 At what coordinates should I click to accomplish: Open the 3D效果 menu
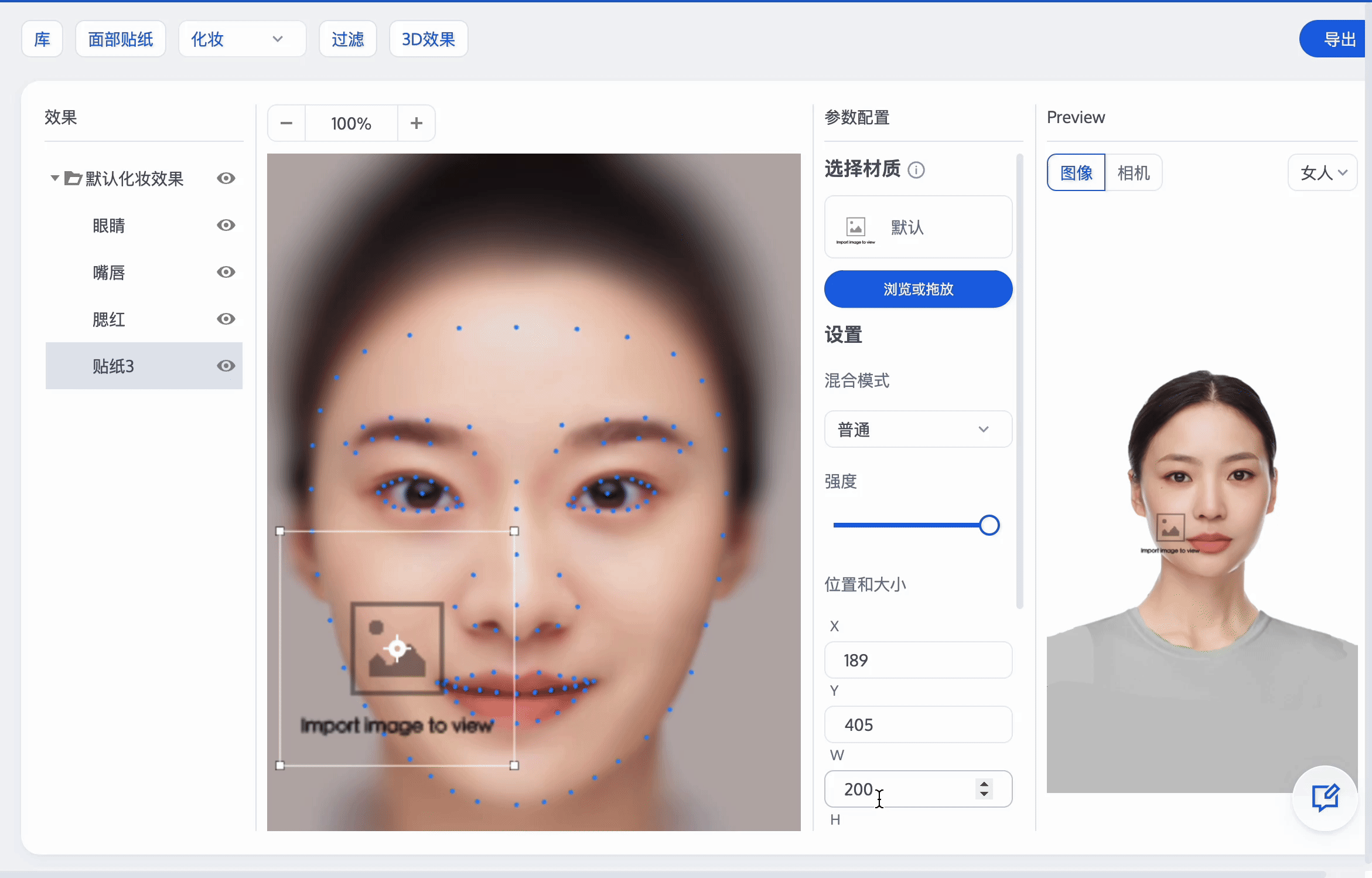[x=428, y=39]
